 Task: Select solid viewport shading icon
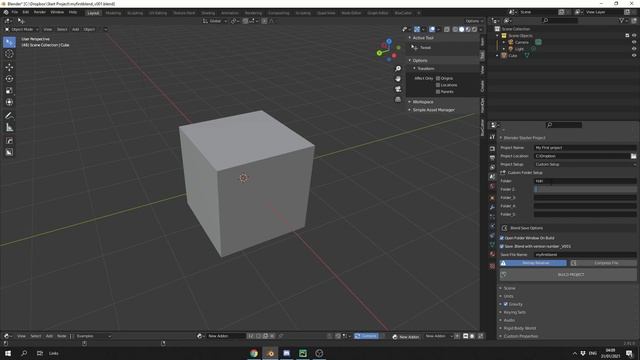click(461, 29)
